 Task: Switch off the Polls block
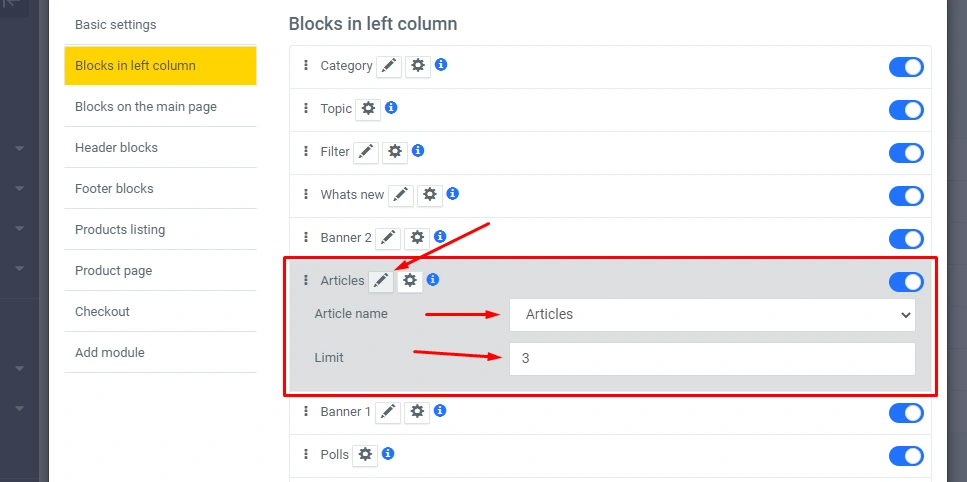click(906, 456)
